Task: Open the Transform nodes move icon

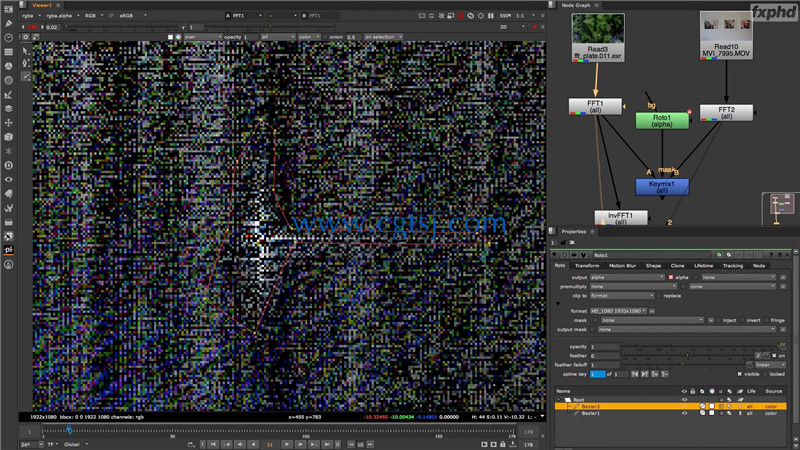Action: coord(8,123)
